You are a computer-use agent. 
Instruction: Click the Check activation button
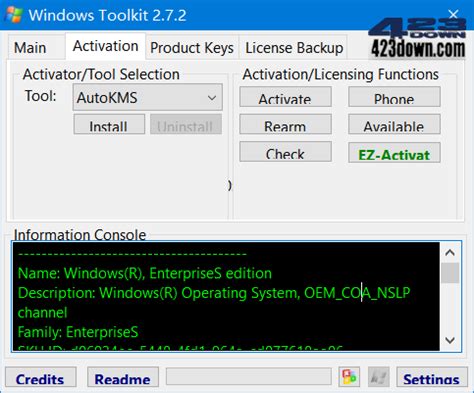coord(285,152)
